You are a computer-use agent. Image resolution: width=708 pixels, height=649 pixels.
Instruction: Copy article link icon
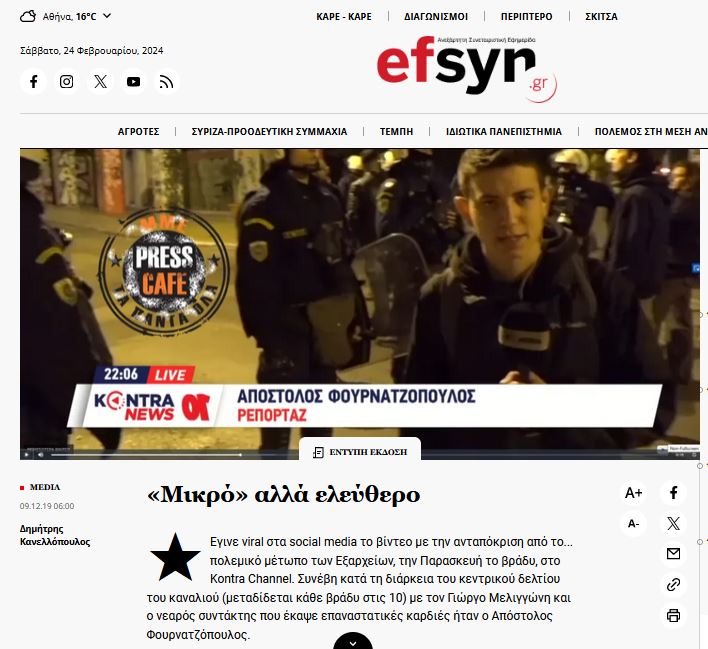pyautogui.click(x=673, y=584)
